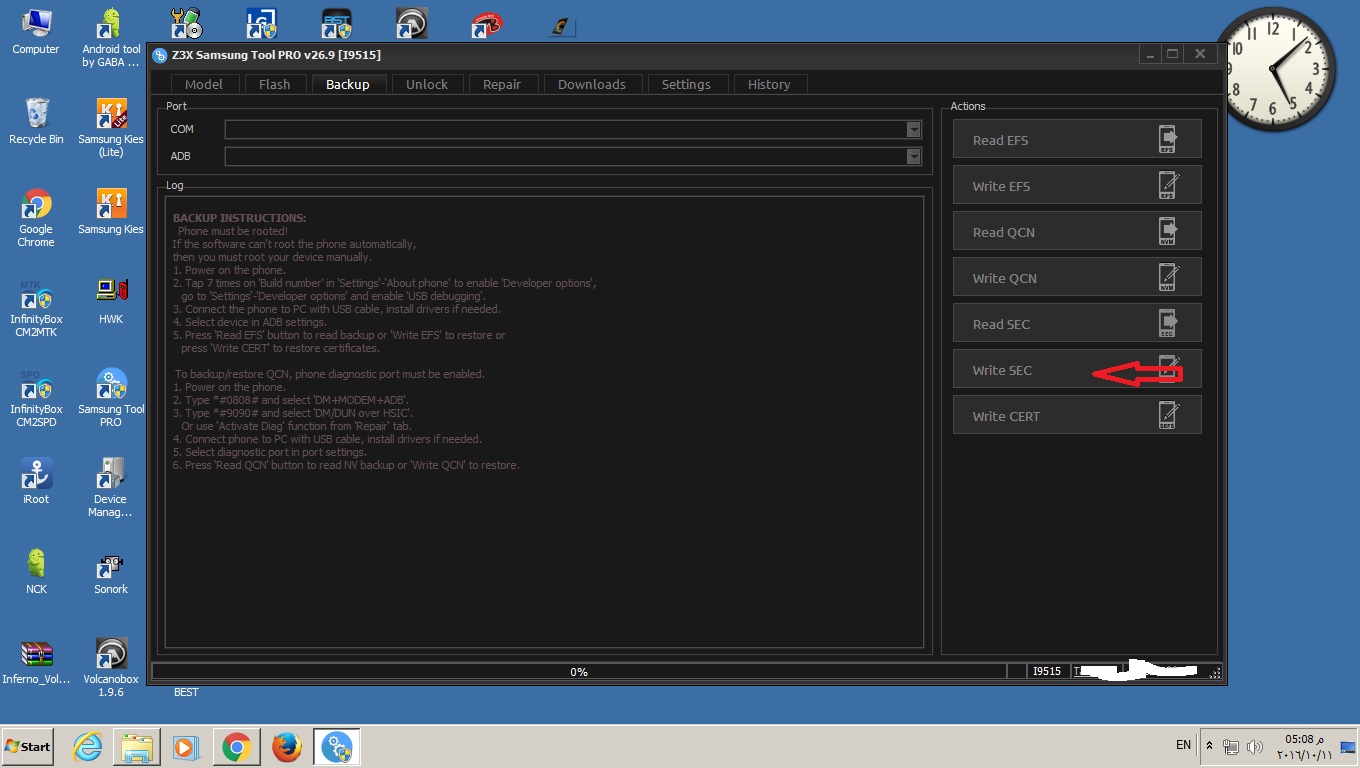Open the Recycle Bin

[x=36, y=121]
